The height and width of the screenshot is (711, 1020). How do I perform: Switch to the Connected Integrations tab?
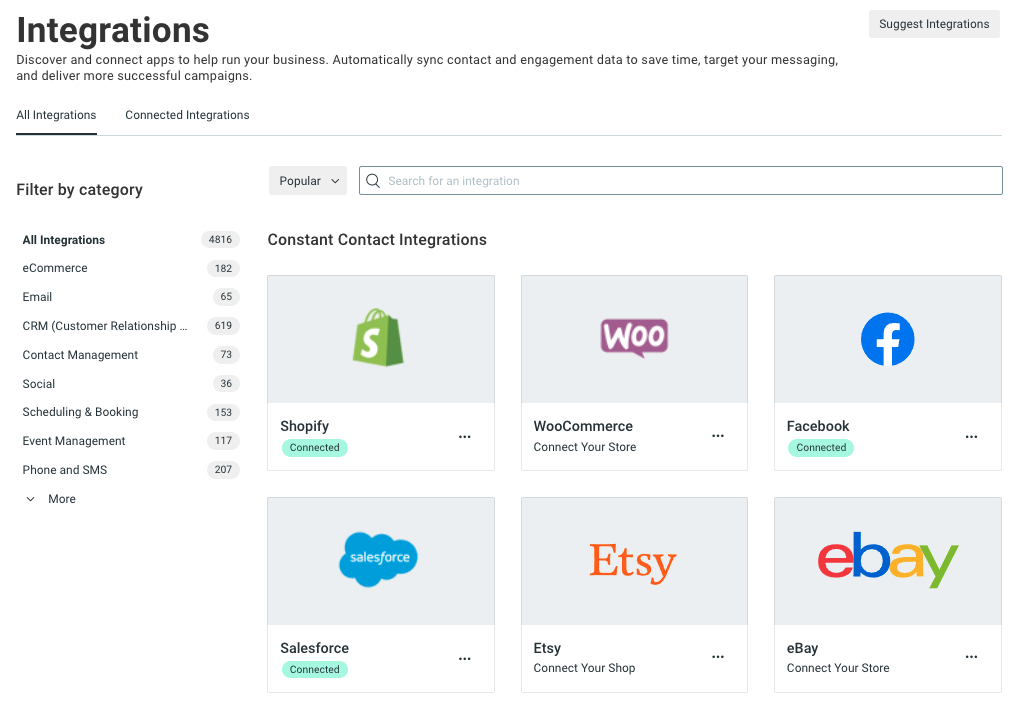[x=187, y=114]
